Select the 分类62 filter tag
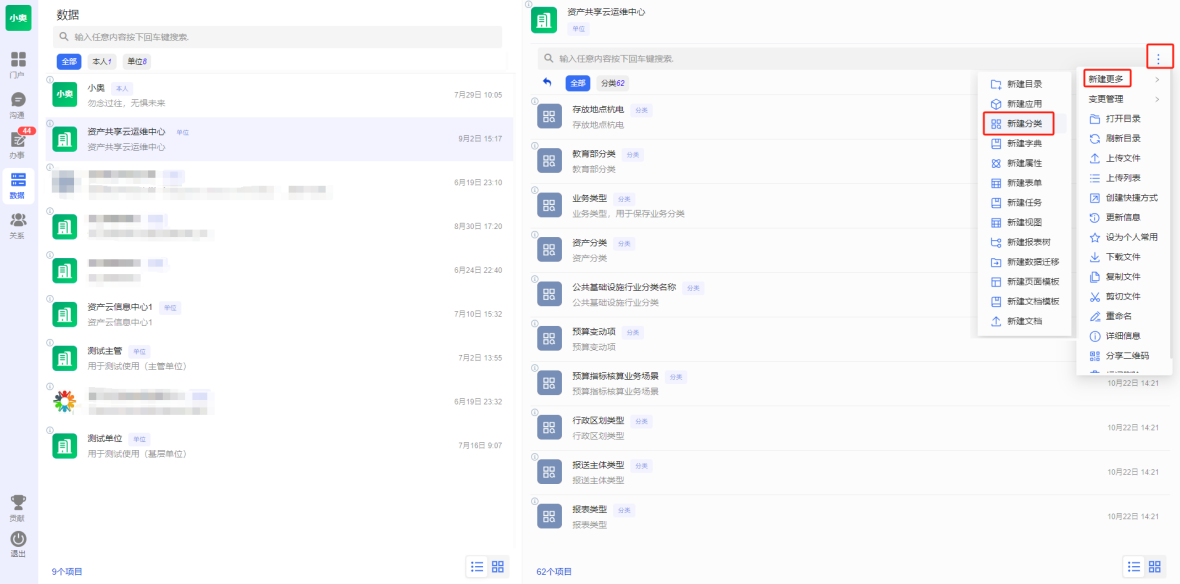1180x584 pixels. (612, 83)
